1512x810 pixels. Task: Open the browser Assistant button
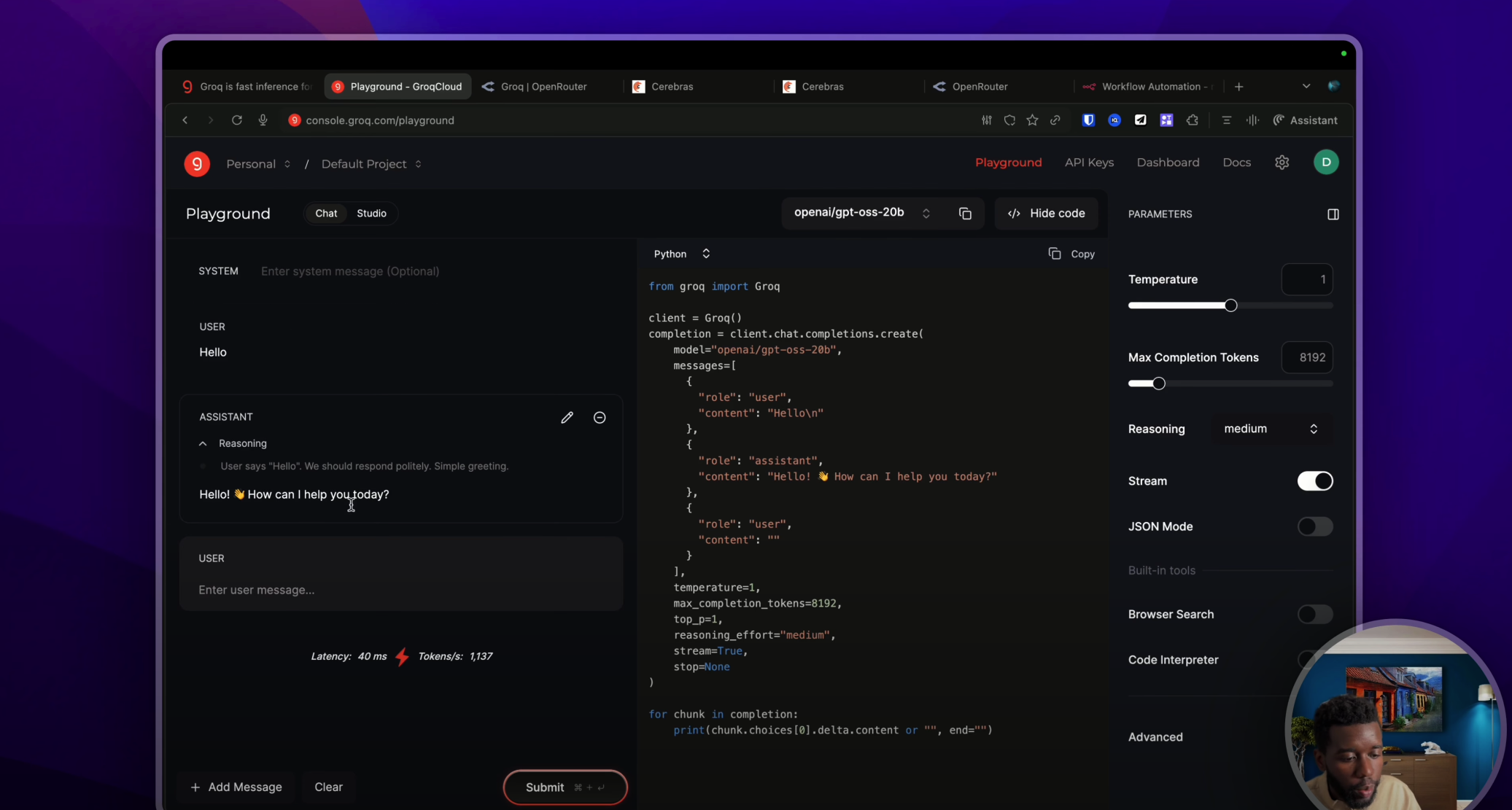pos(1305,120)
